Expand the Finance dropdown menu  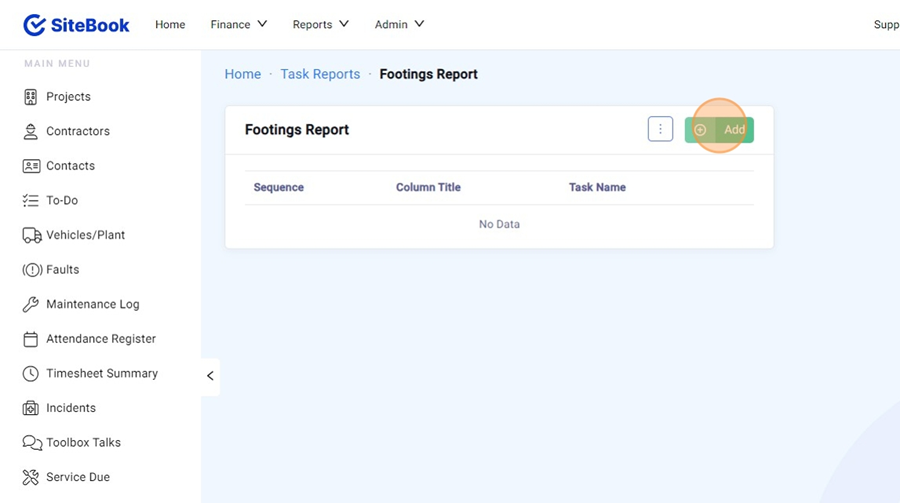239,24
